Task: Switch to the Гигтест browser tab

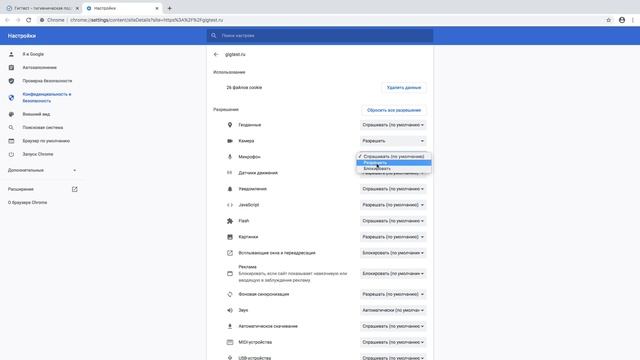Action: 41,8
